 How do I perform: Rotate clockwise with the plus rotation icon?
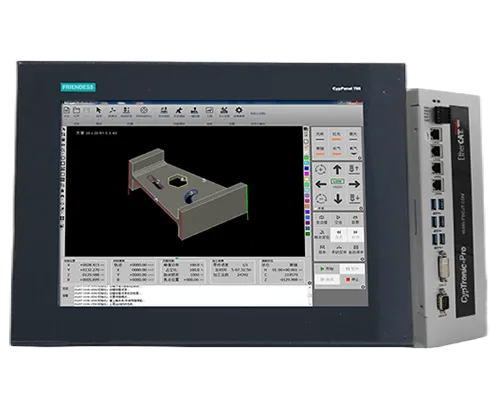click(321, 169)
